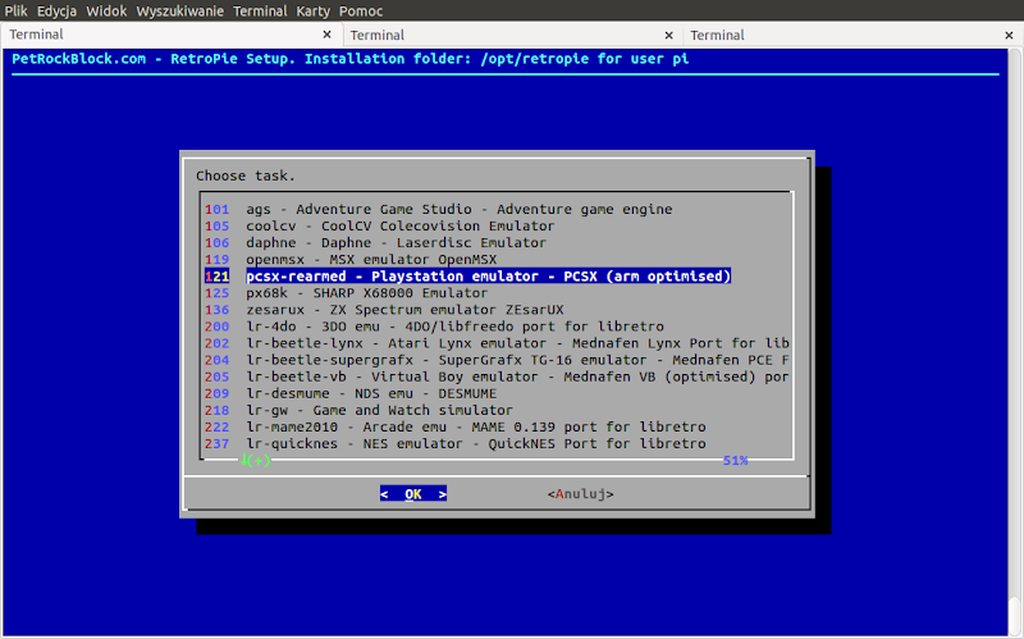
Task: Select entry 125 px68k SHARP X68000
Action: (346, 293)
